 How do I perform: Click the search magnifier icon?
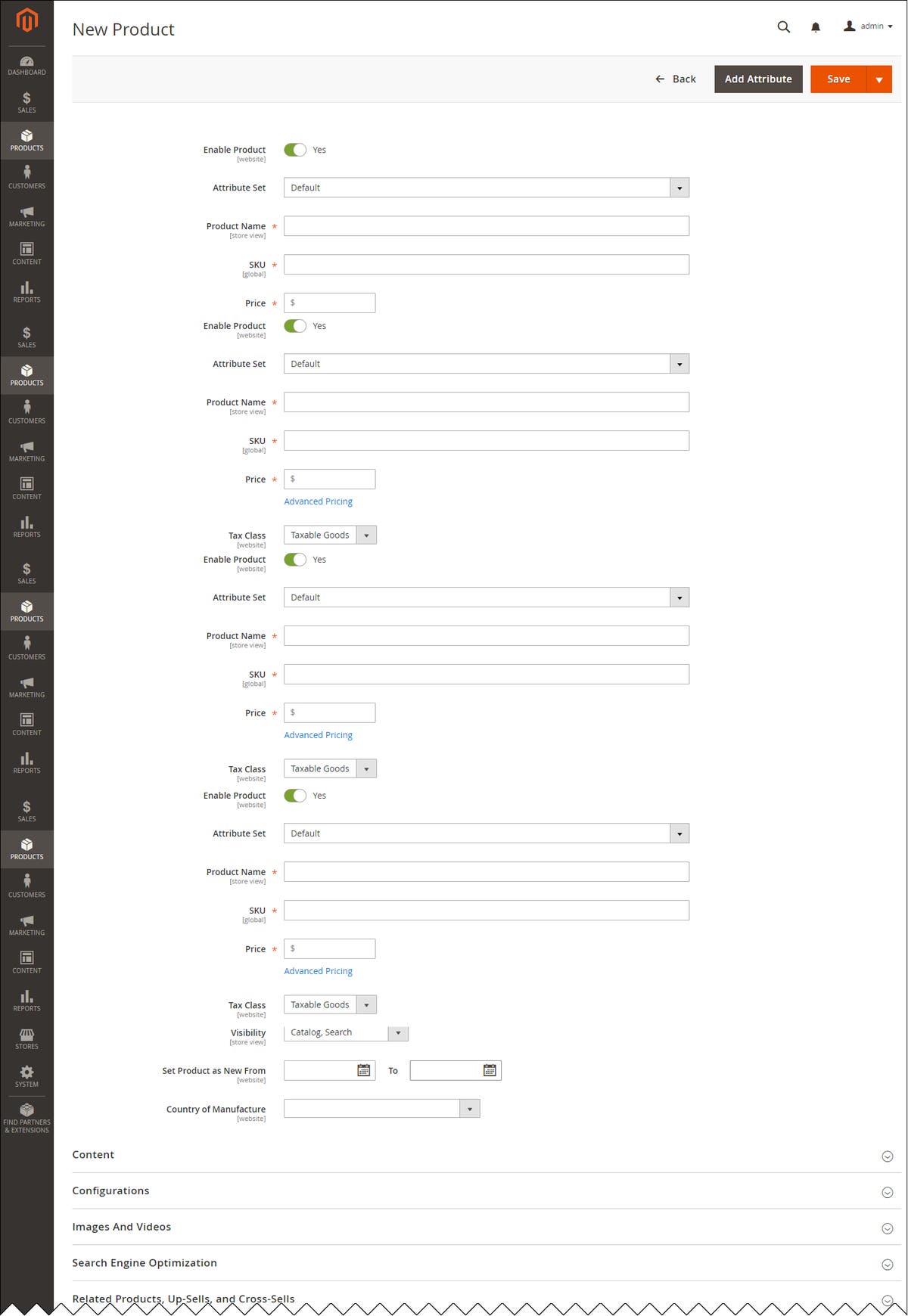click(784, 26)
